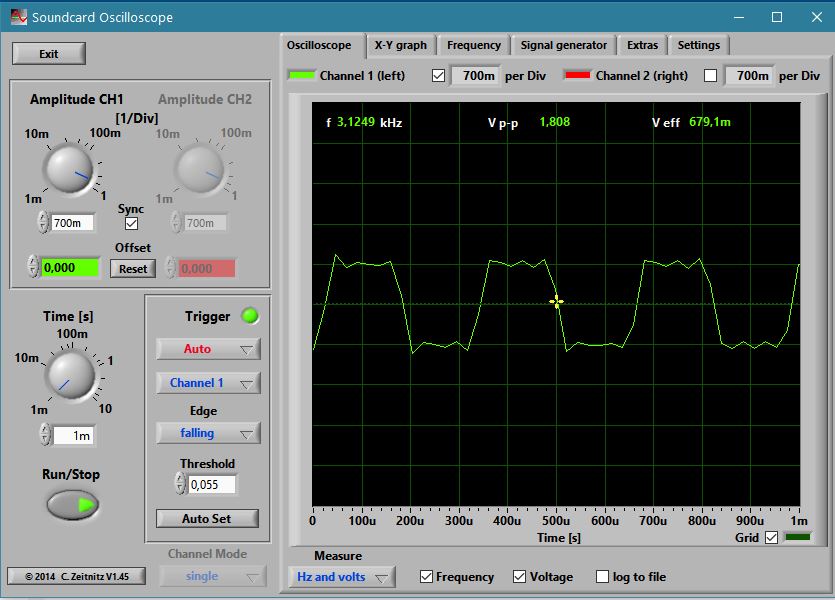Image resolution: width=835 pixels, height=600 pixels.
Task: Click the Time 1m value stepper arrows
Action: click(46, 435)
